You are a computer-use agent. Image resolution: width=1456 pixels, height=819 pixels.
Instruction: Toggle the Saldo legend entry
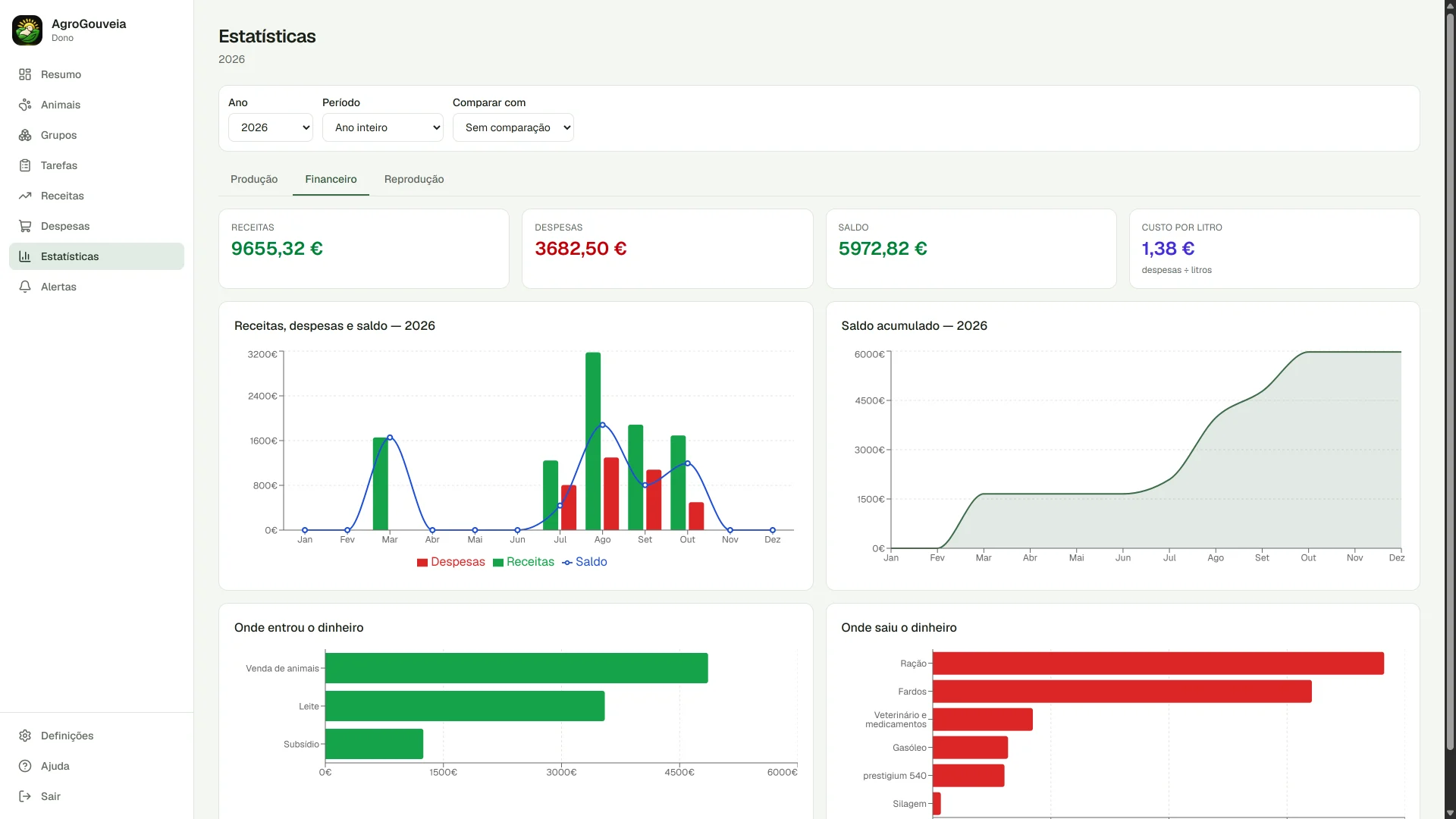[584, 562]
